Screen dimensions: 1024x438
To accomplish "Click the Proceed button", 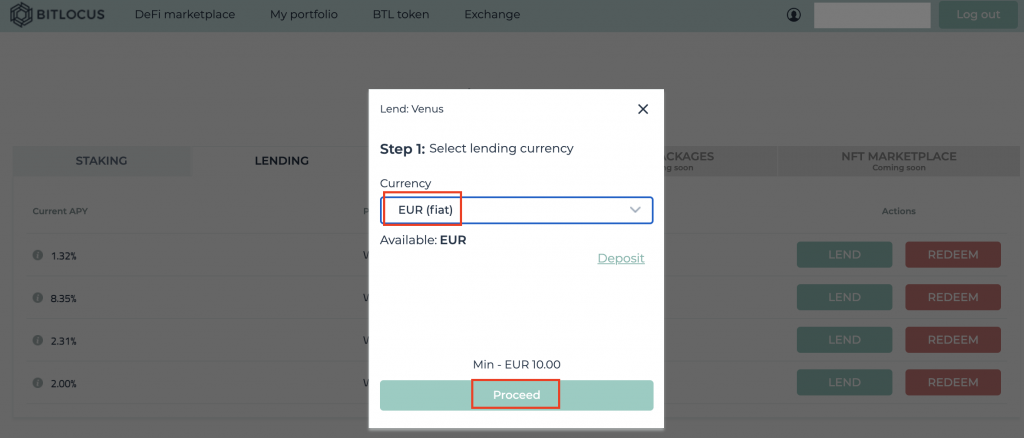I will tap(517, 395).
